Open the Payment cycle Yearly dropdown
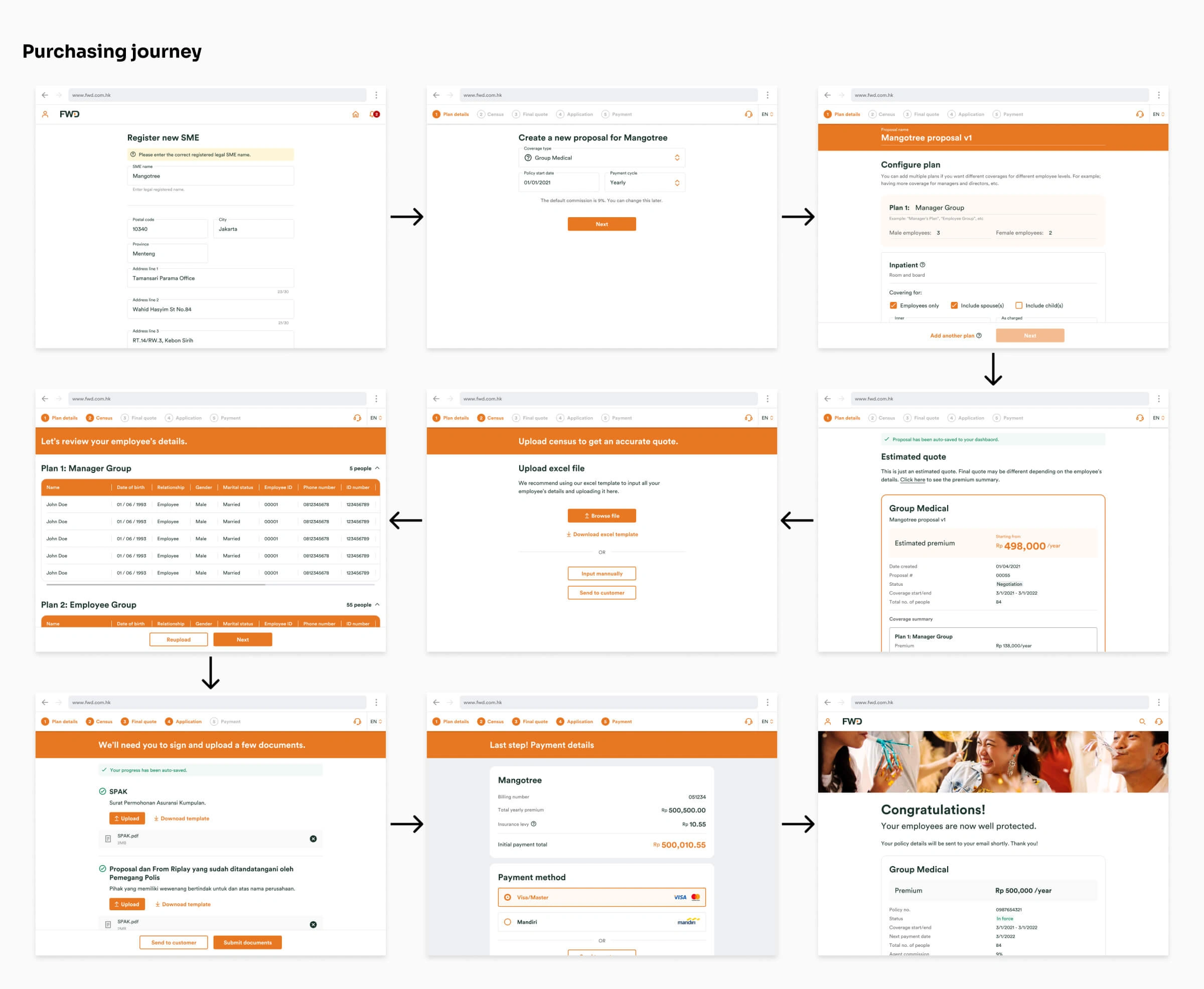 click(x=645, y=183)
